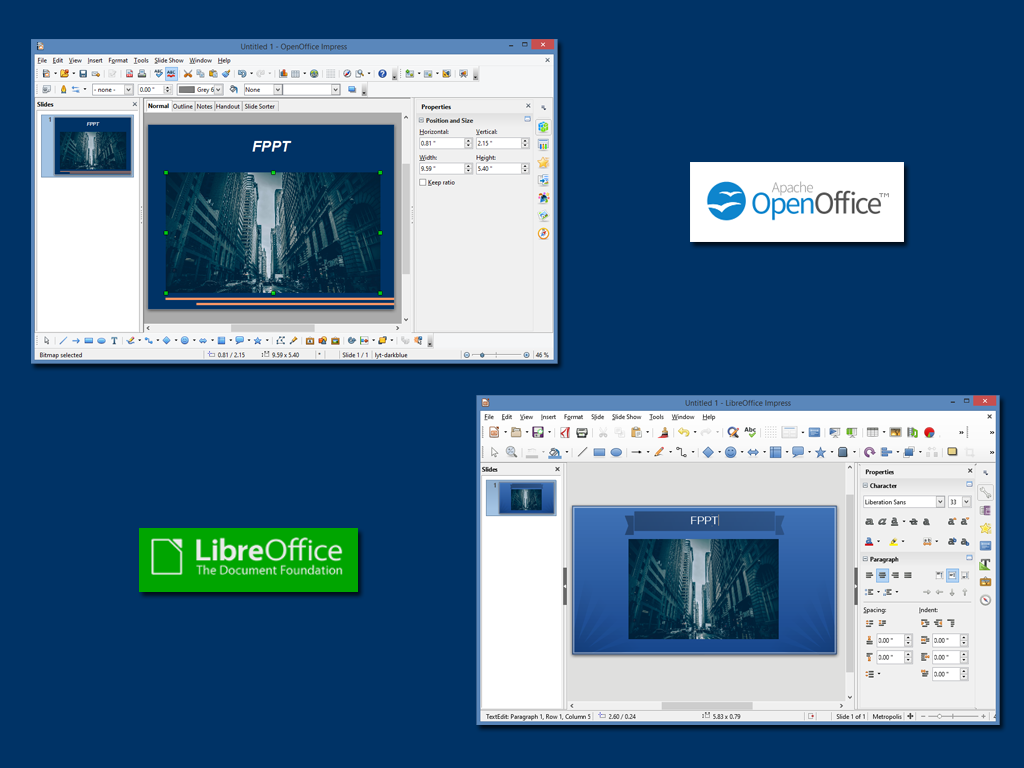Open the Outline view tab in OpenOffice

pos(183,106)
